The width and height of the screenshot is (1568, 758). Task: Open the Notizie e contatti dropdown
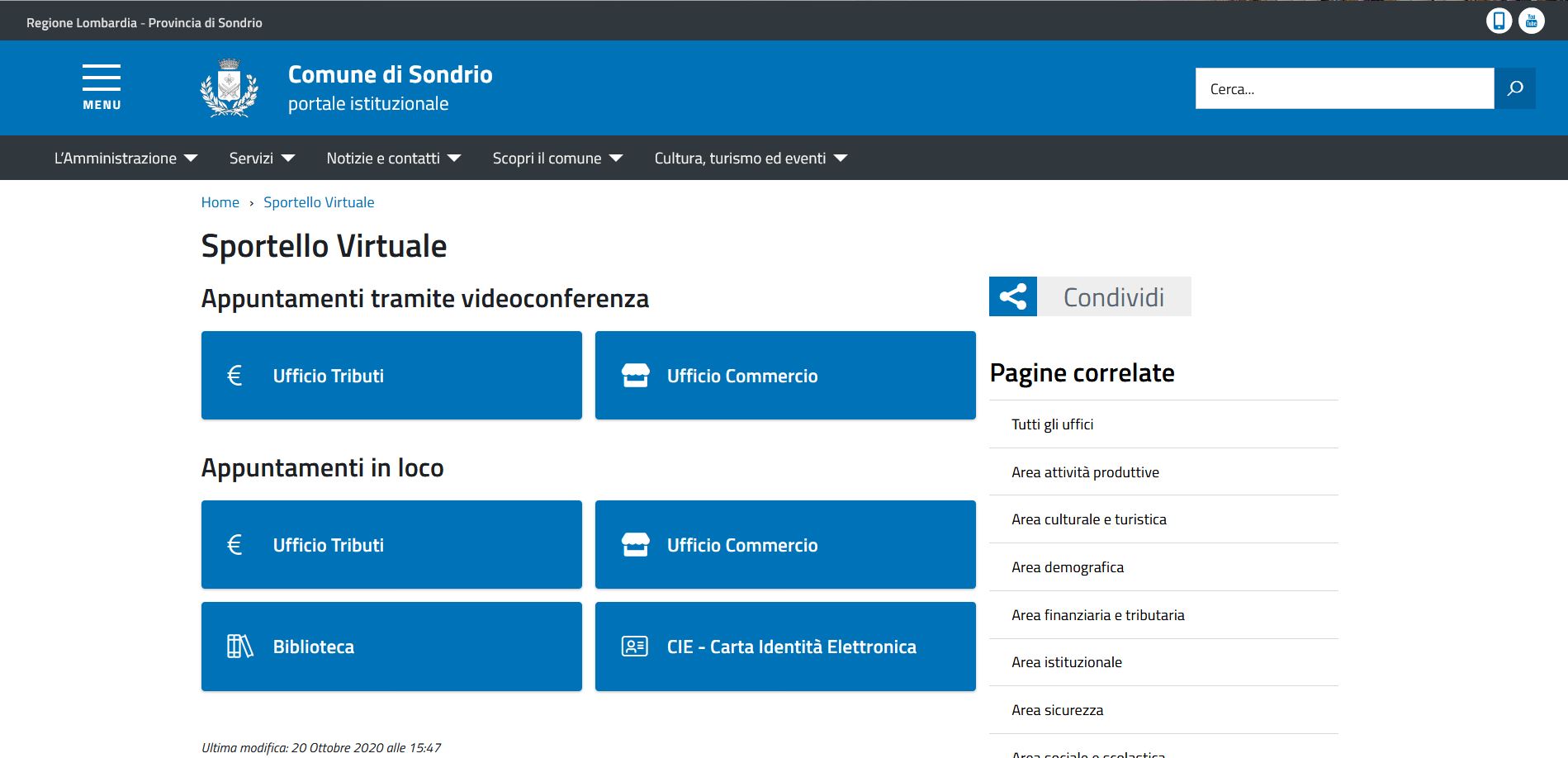tap(393, 158)
